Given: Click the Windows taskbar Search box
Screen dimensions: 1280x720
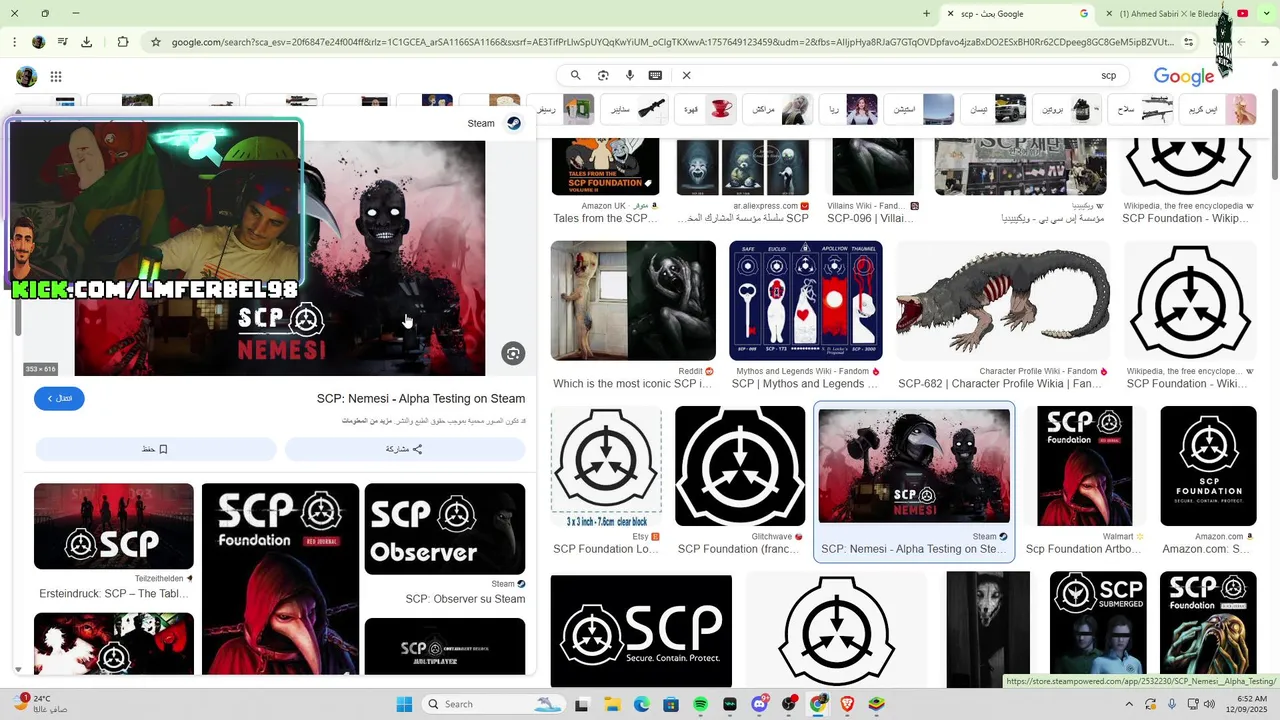Looking at the screenshot, I should (x=494, y=704).
